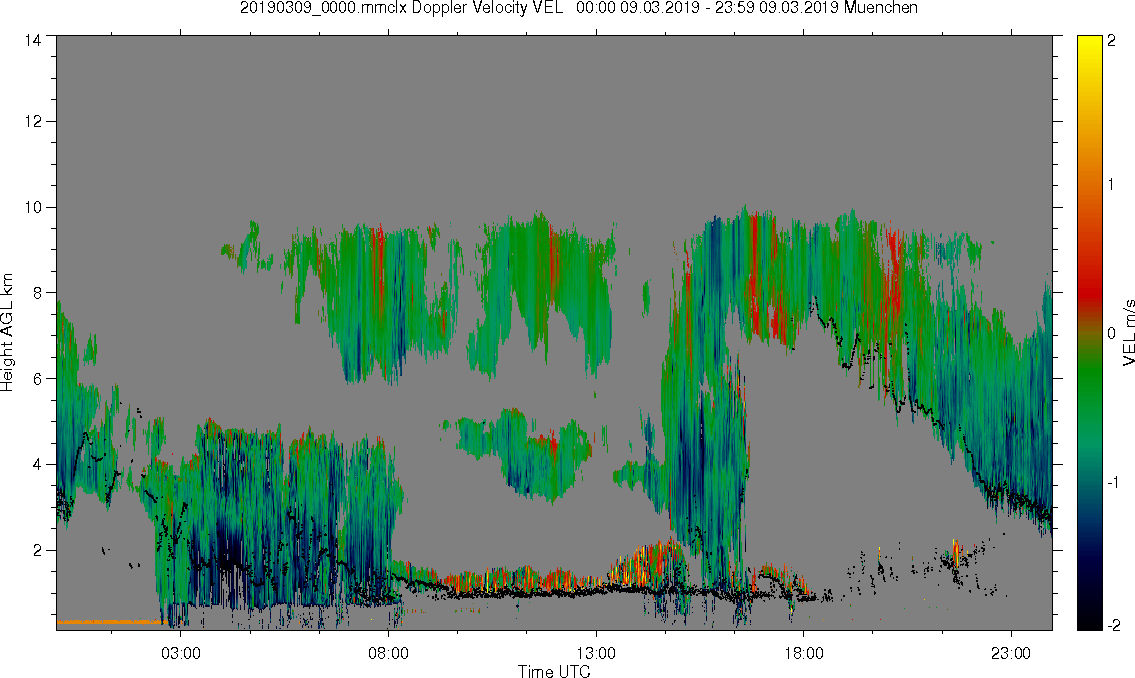The height and width of the screenshot is (678, 1135).
Task: Click the 4 km height tick label
Action: coord(36,465)
